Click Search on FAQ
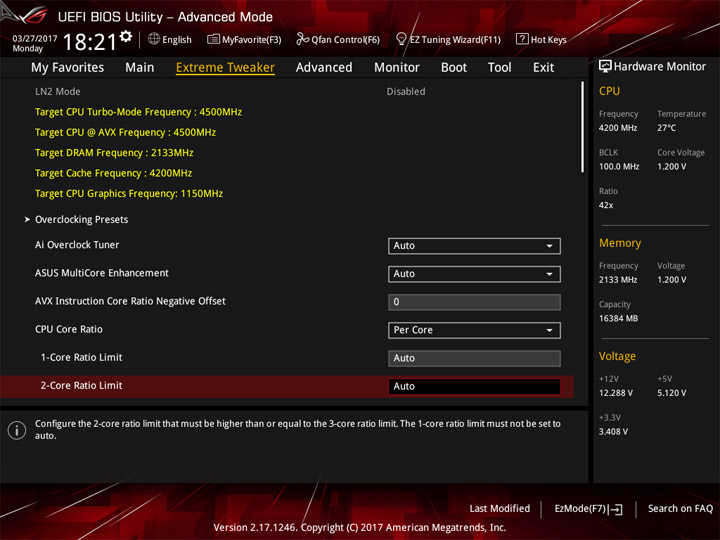Screen dimensions: 720x540 [681, 508]
